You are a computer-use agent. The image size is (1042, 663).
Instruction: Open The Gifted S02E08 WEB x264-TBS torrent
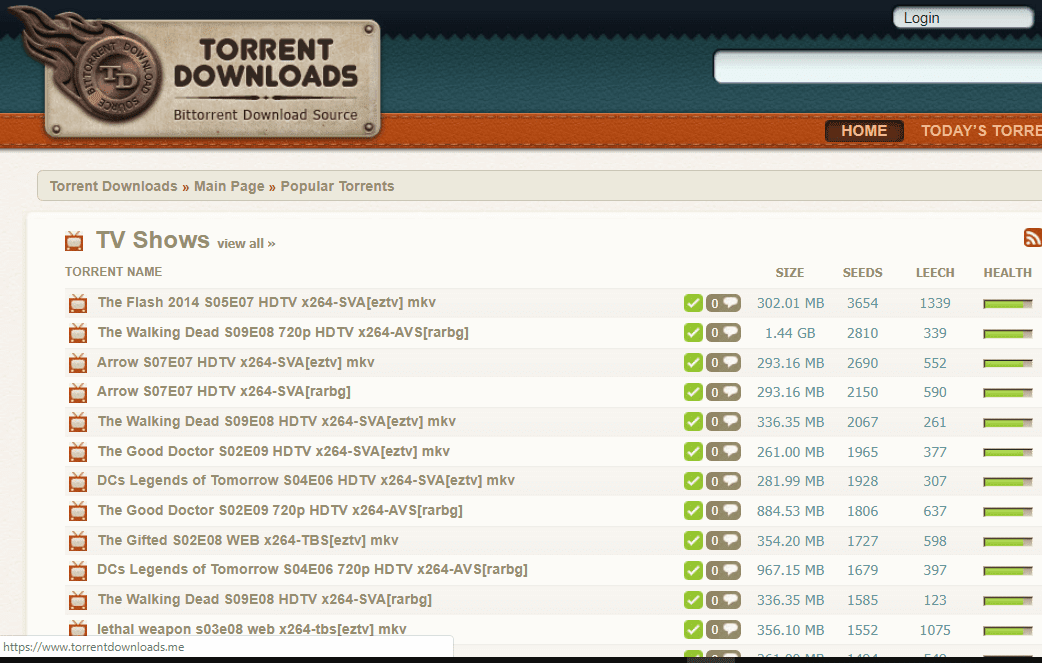click(x=248, y=540)
